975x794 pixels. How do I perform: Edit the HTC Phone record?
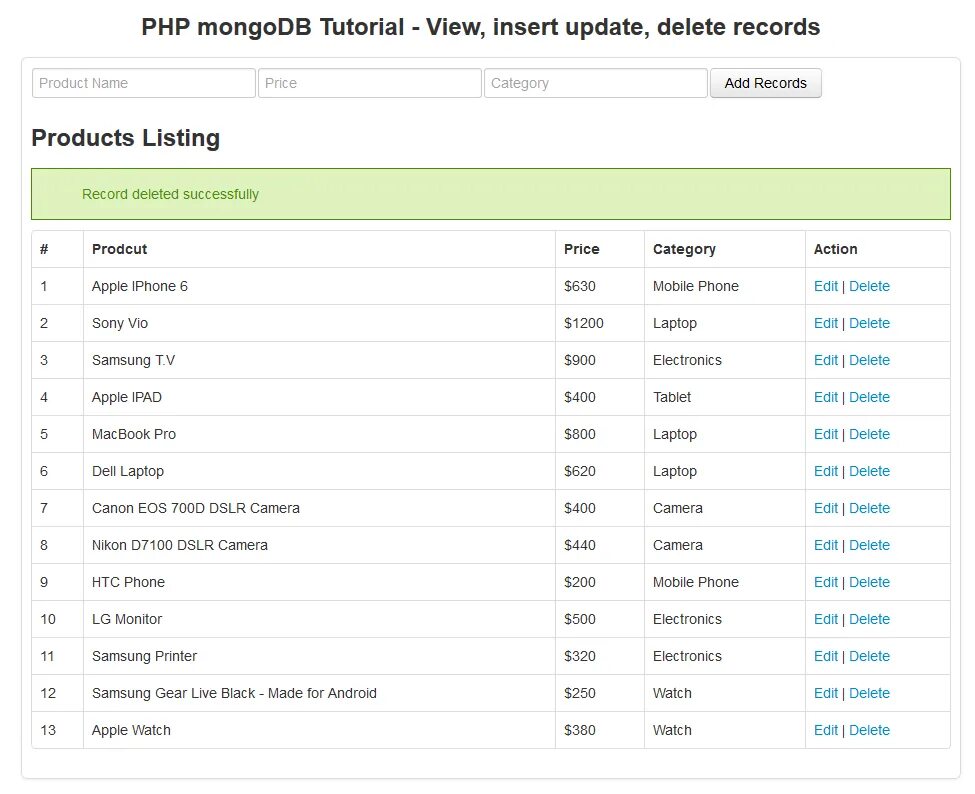(826, 582)
